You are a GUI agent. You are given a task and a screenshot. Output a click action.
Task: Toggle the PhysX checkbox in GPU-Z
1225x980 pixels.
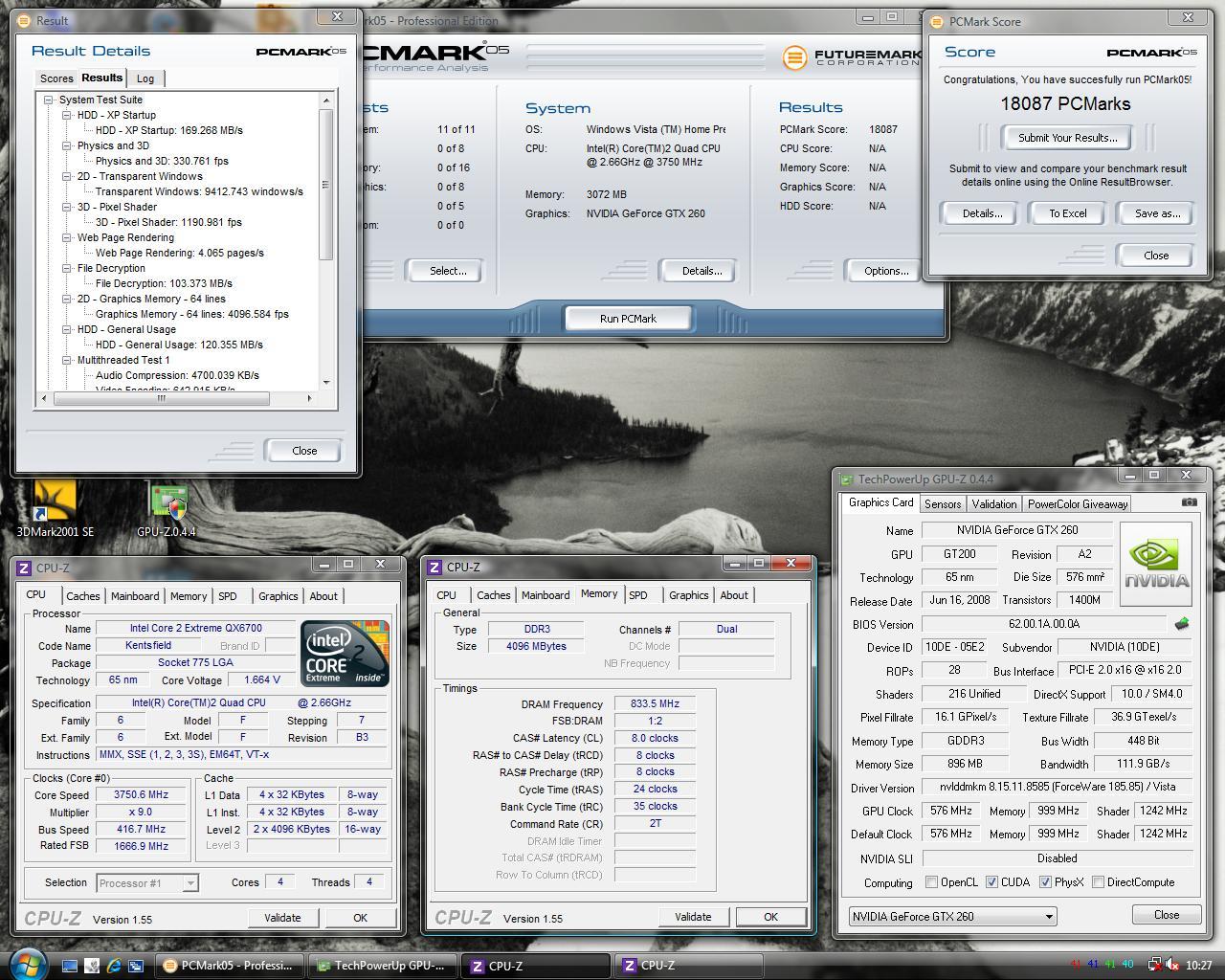pyautogui.click(x=1045, y=882)
